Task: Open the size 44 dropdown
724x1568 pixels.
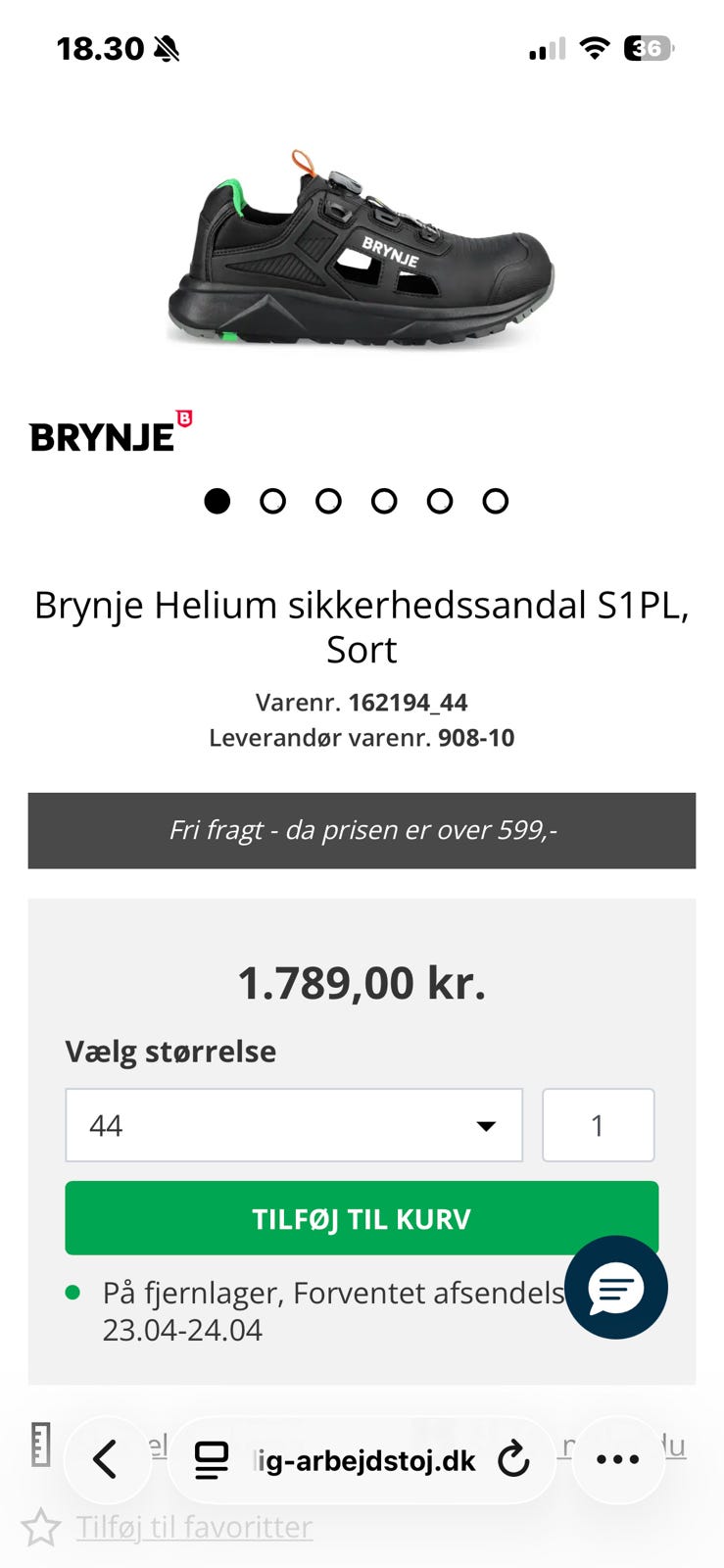Action: pos(294,1125)
